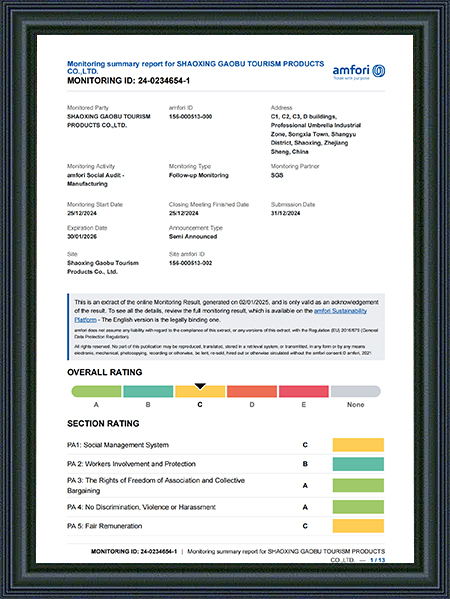Click 'MONITORING ID: 24-0234654-1' heading
Image resolution: width=450 pixels, height=599 pixels.
[128, 81]
